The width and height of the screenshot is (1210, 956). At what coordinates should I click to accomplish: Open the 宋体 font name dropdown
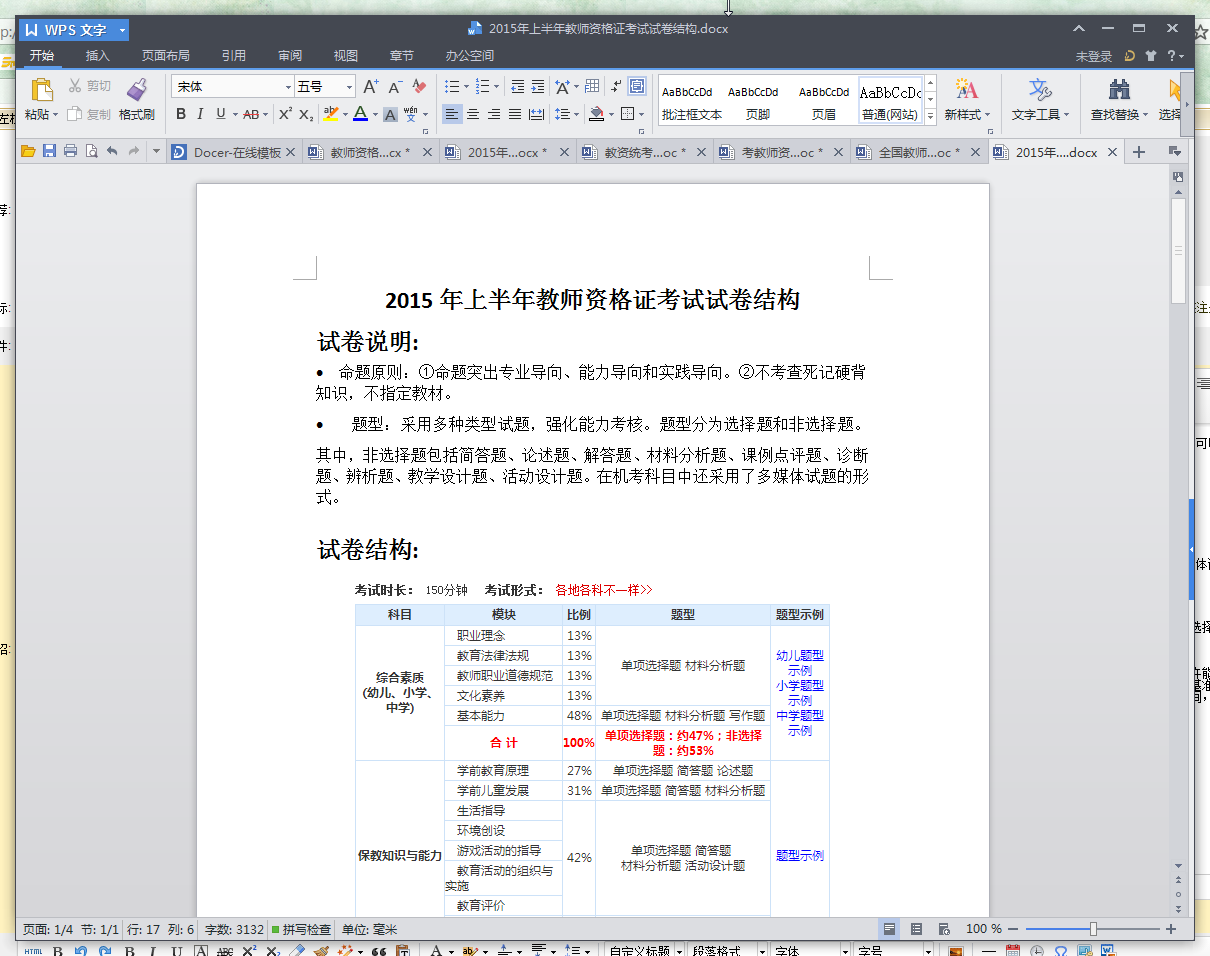click(288, 87)
